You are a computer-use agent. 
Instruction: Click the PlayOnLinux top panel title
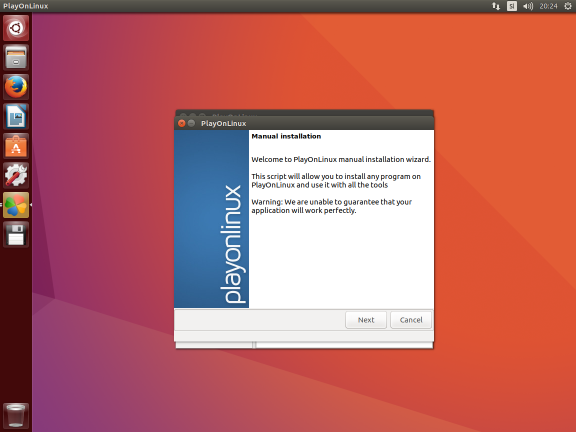(26, 6)
